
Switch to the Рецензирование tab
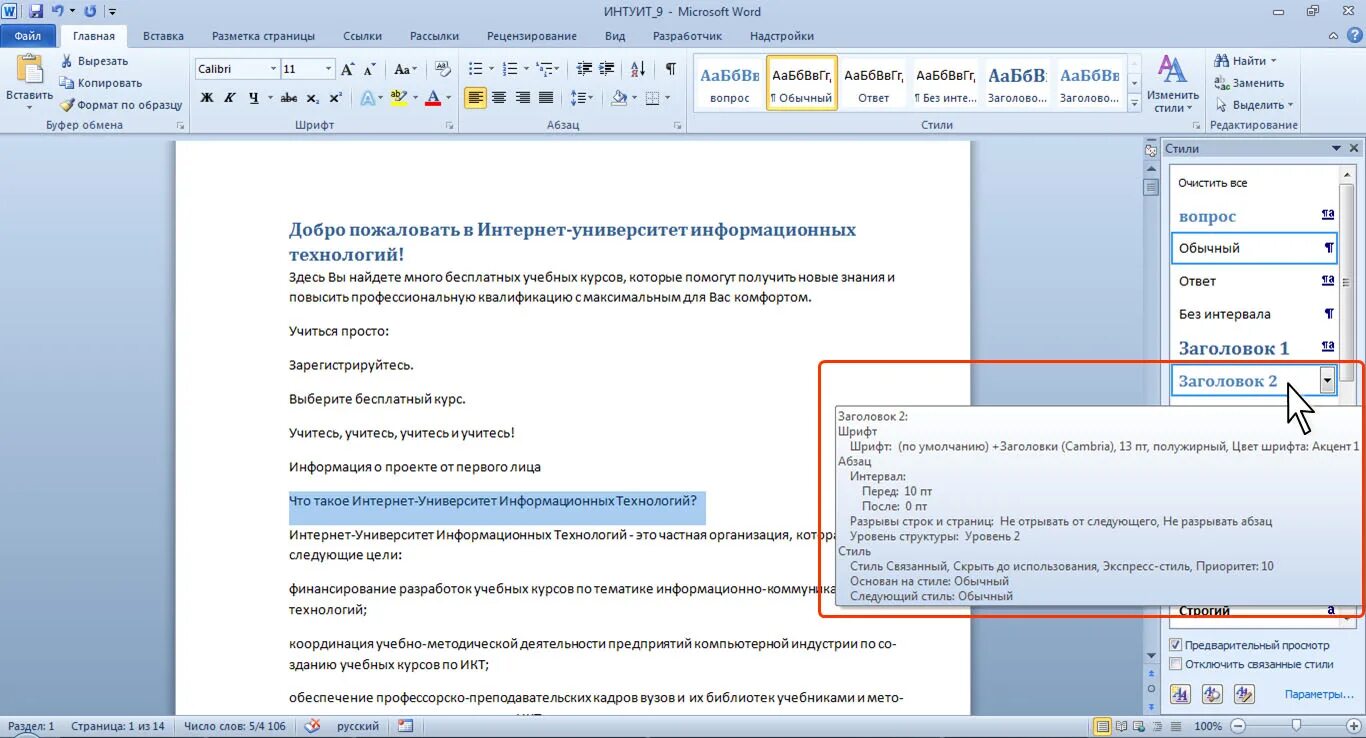pyautogui.click(x=532, y=36)
